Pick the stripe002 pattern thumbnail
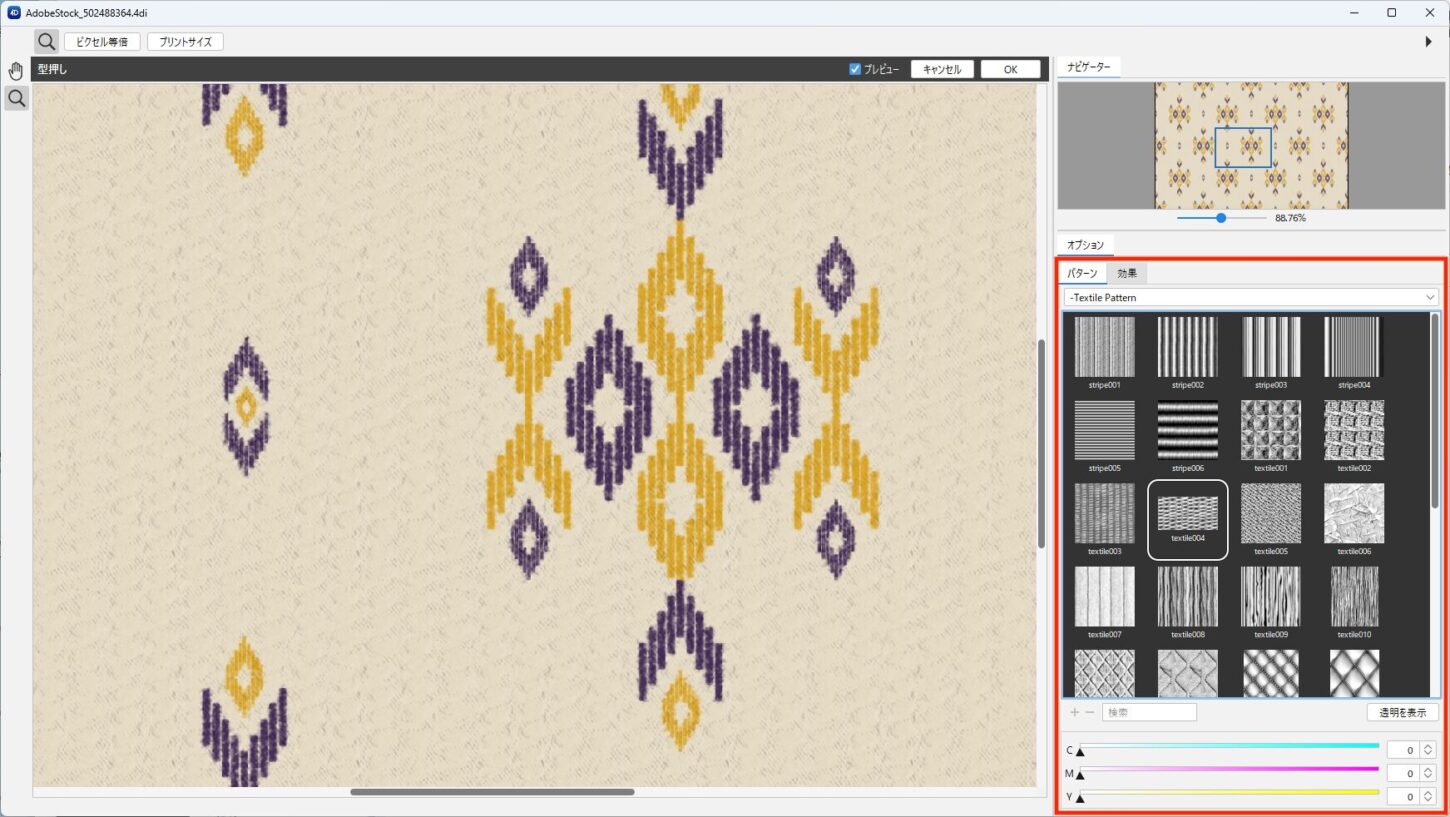The image size is (1450, 817). coord(1187,347)
